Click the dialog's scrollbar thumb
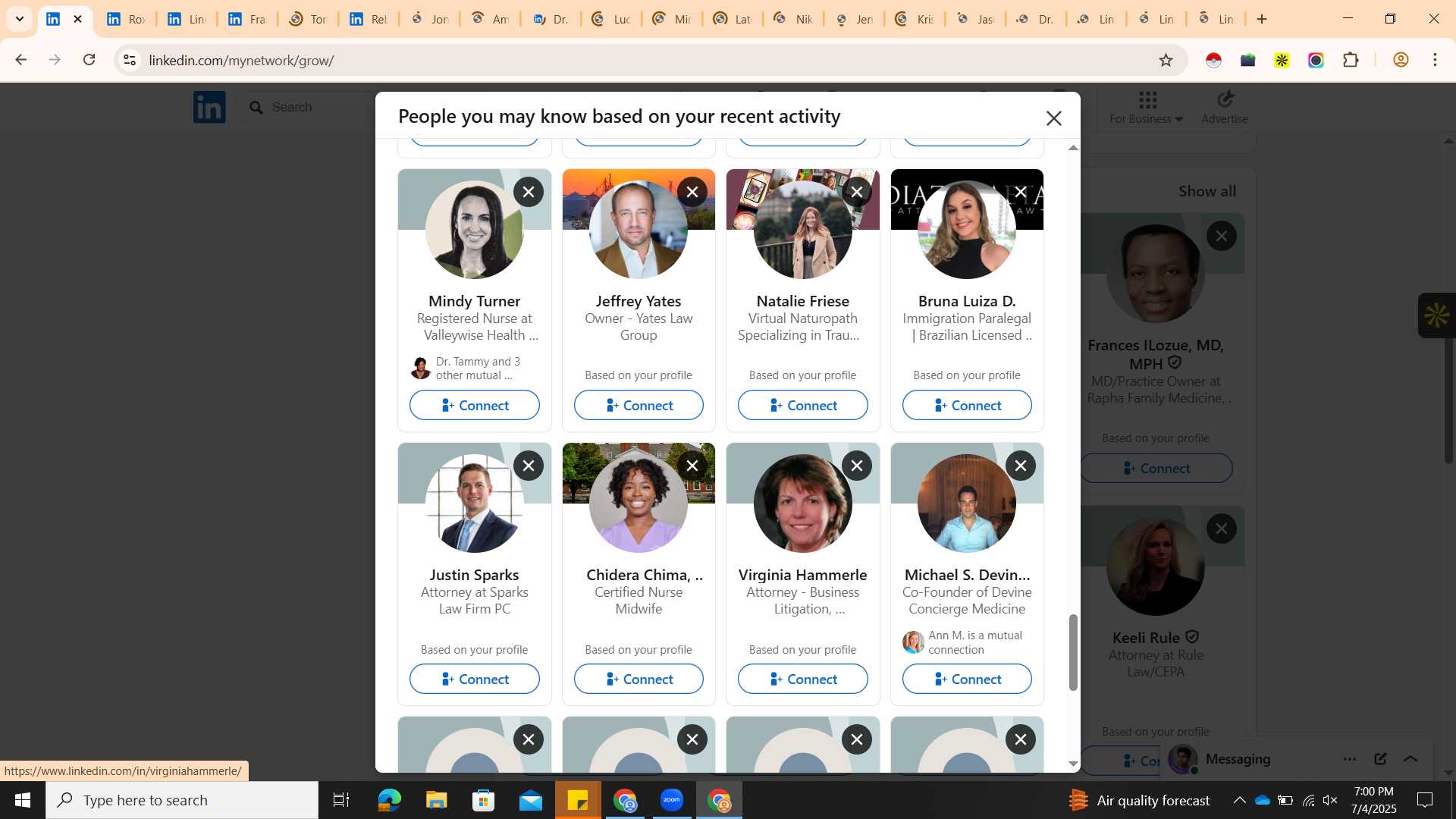 [x=1073, y=652]
